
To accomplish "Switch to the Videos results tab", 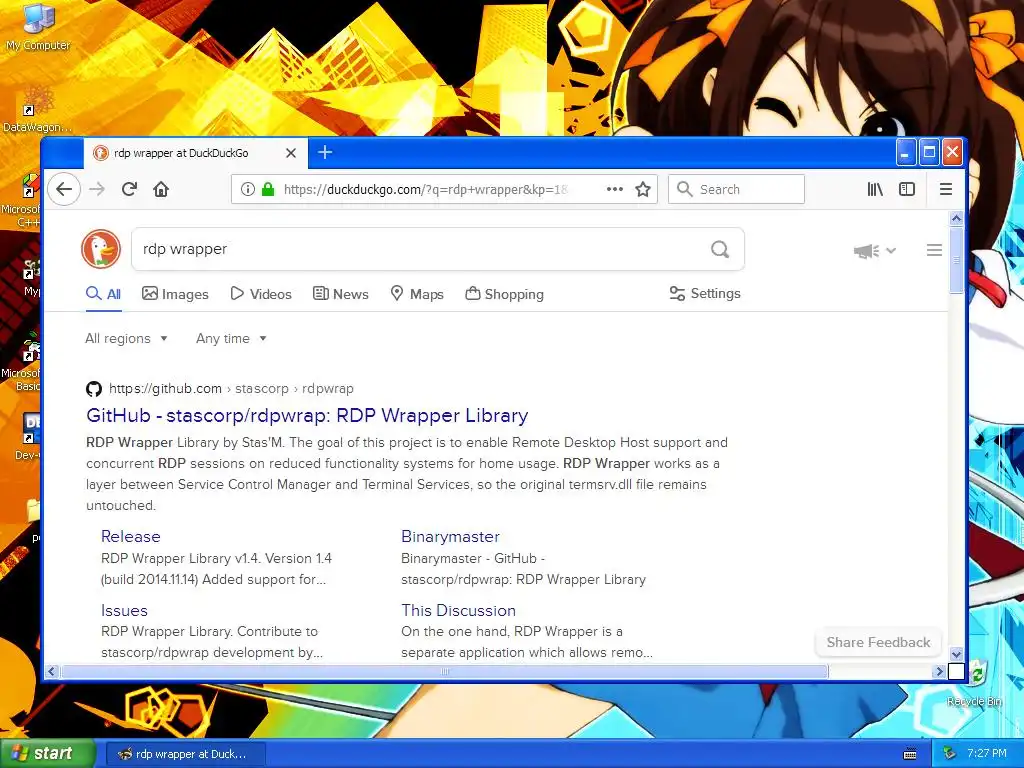I will (x=261, y=294).
